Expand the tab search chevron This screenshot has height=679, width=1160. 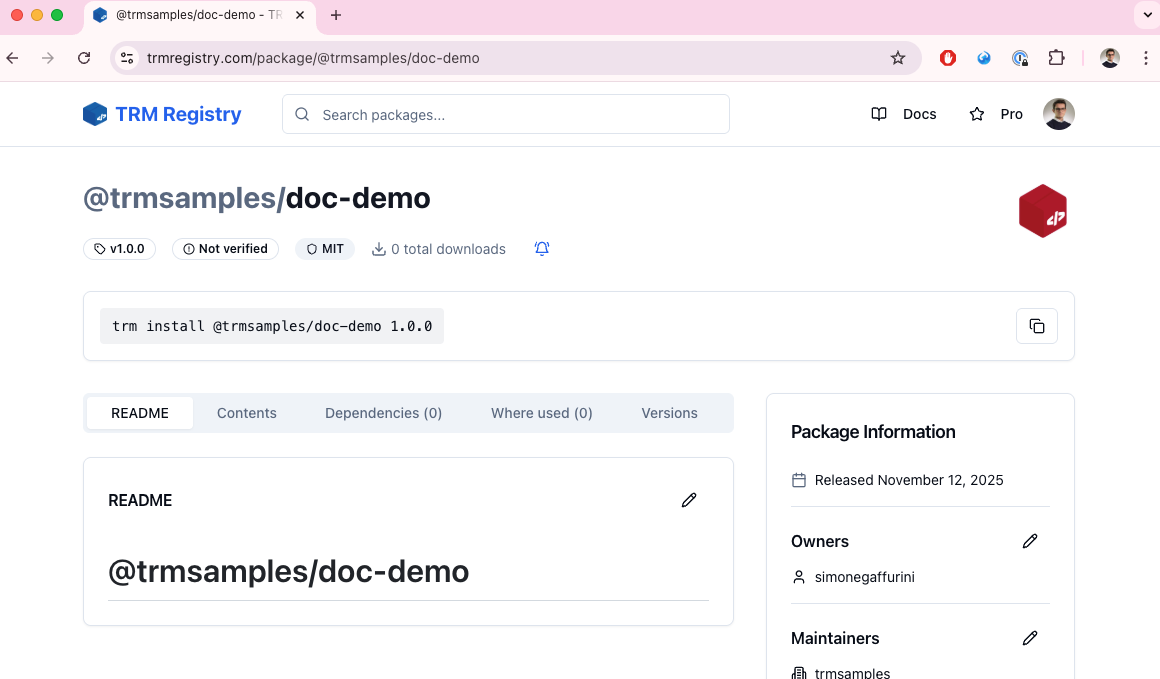(1147, 15)
